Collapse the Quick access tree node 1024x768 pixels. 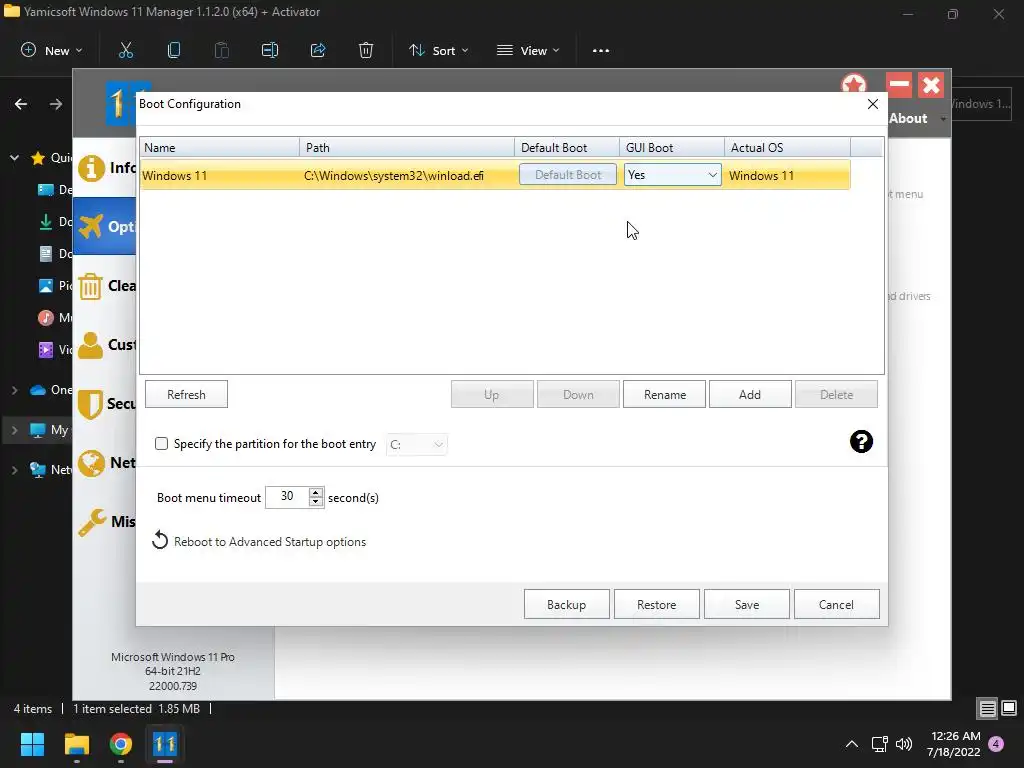(x=14, y=157)
